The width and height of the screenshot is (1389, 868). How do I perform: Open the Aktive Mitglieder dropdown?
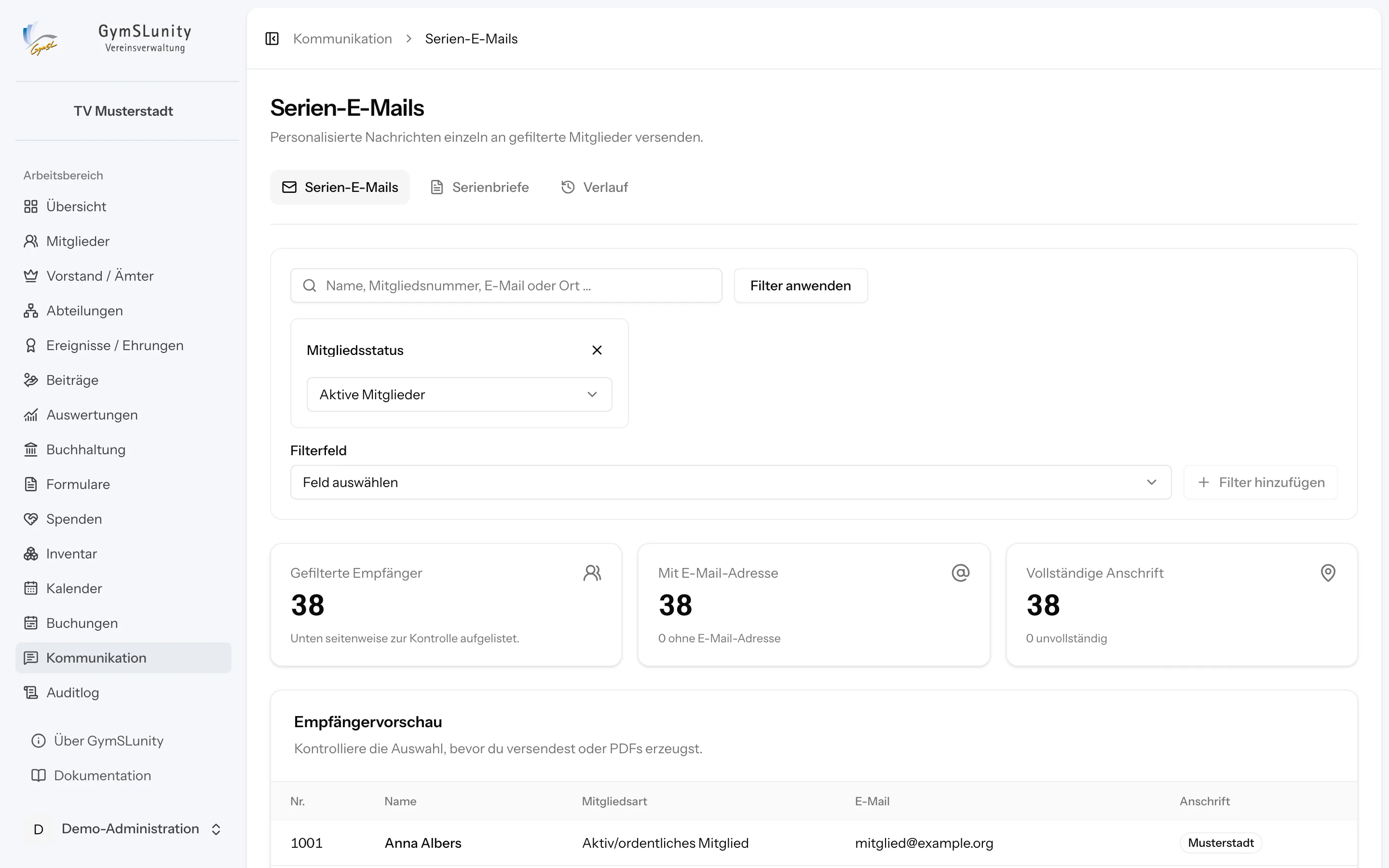(x=459, y=394)
